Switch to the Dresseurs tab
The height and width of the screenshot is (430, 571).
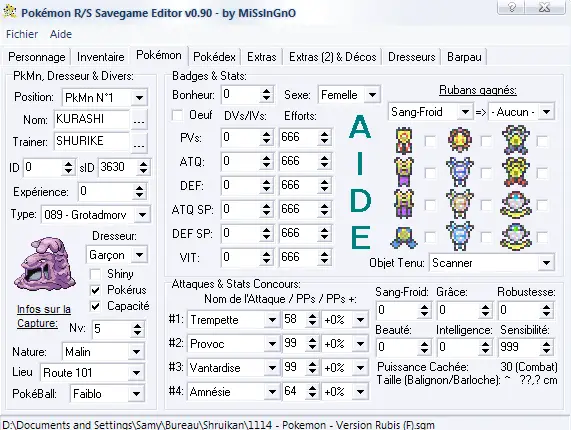pos(411,57)
